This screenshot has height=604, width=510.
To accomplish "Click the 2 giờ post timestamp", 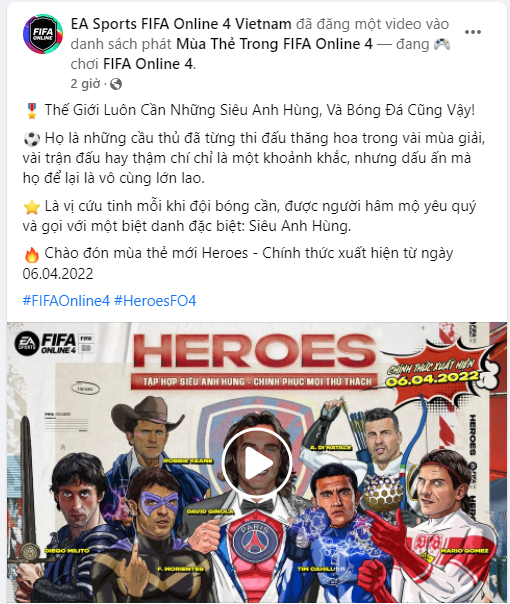I will pyautogui.click(x=85, y=84).
